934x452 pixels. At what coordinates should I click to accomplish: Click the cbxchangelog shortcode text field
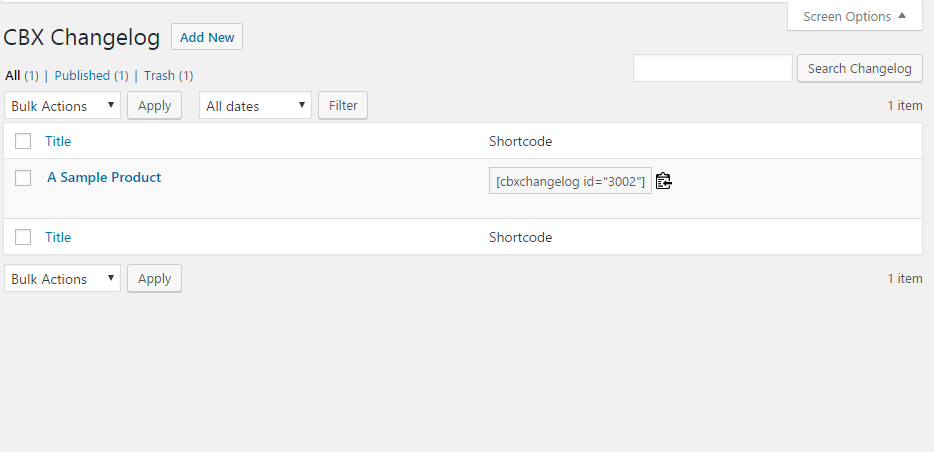pos(570,181)
